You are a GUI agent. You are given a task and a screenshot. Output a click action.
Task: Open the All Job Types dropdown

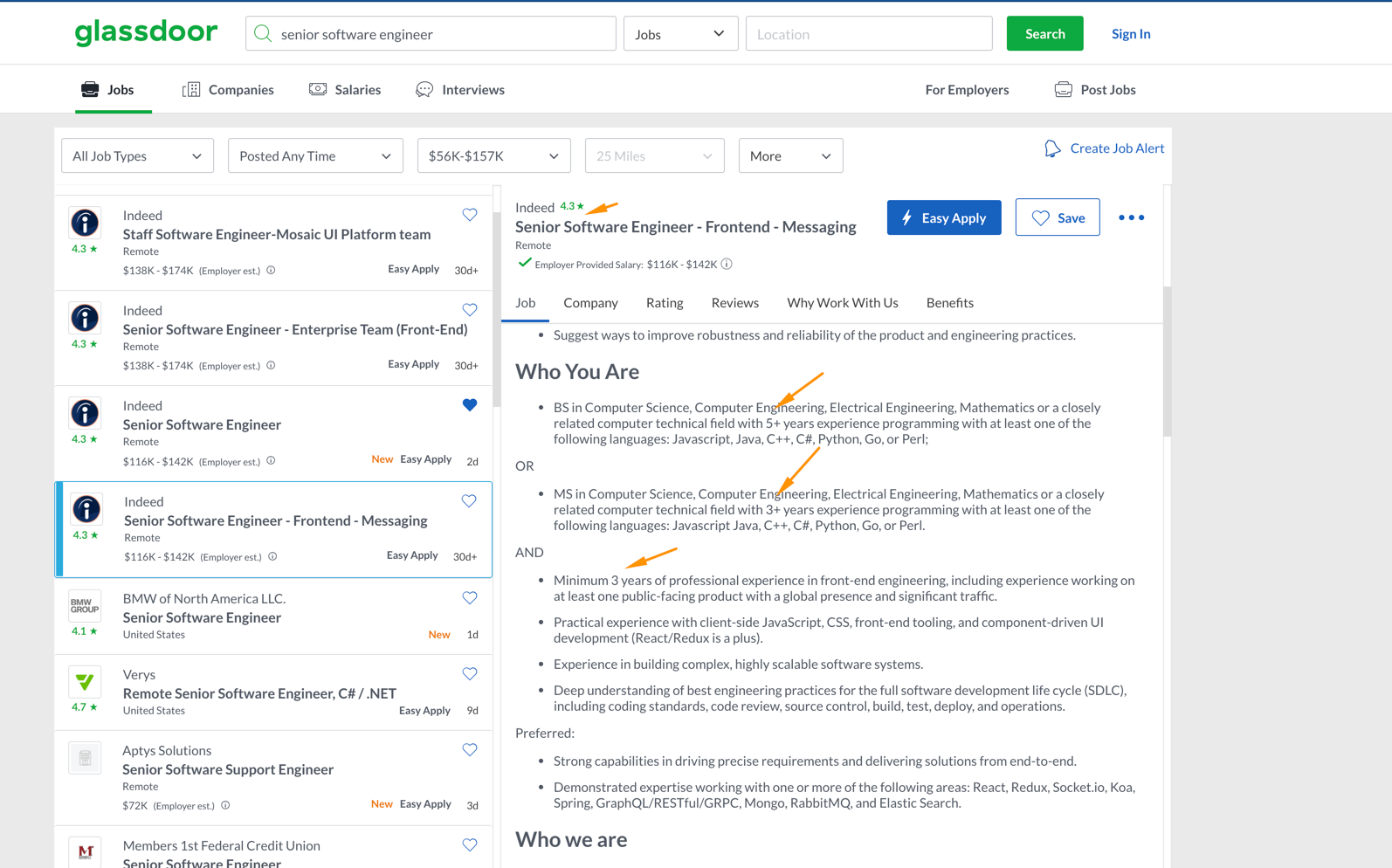(137, 155)
